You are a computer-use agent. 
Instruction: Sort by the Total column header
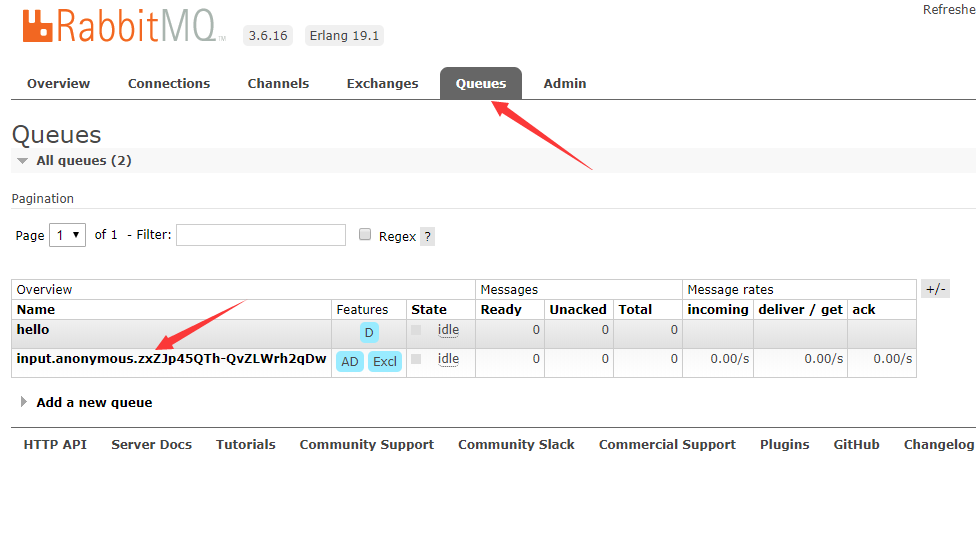click(x=635, y=310)
